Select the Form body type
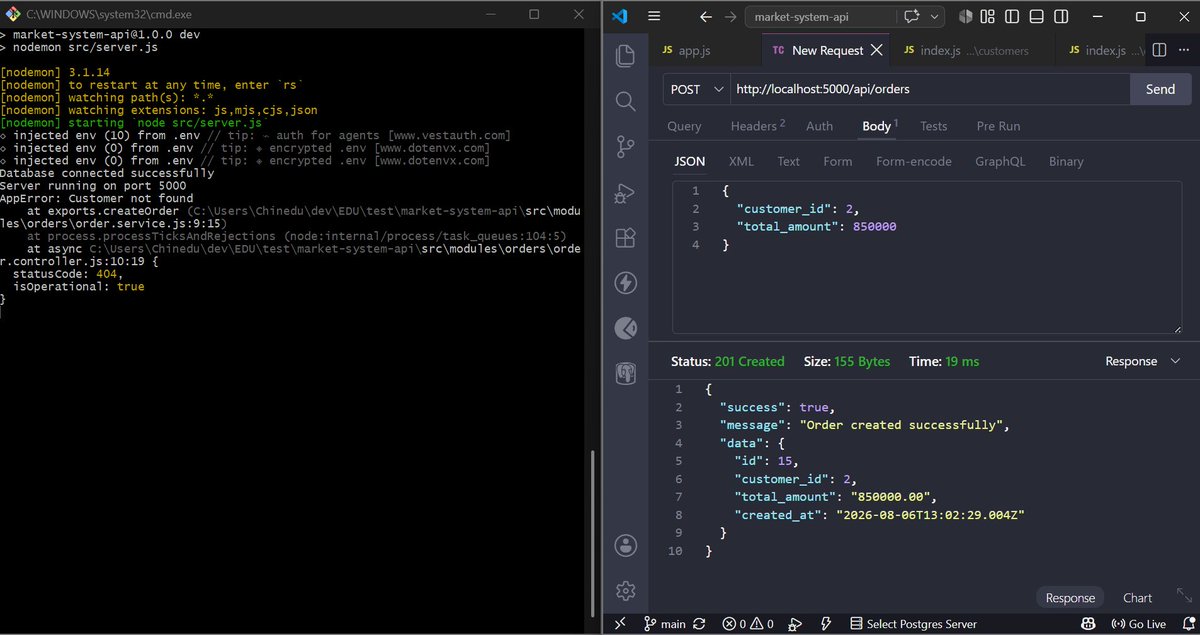 pyautogui.click(x=838, y=161)
